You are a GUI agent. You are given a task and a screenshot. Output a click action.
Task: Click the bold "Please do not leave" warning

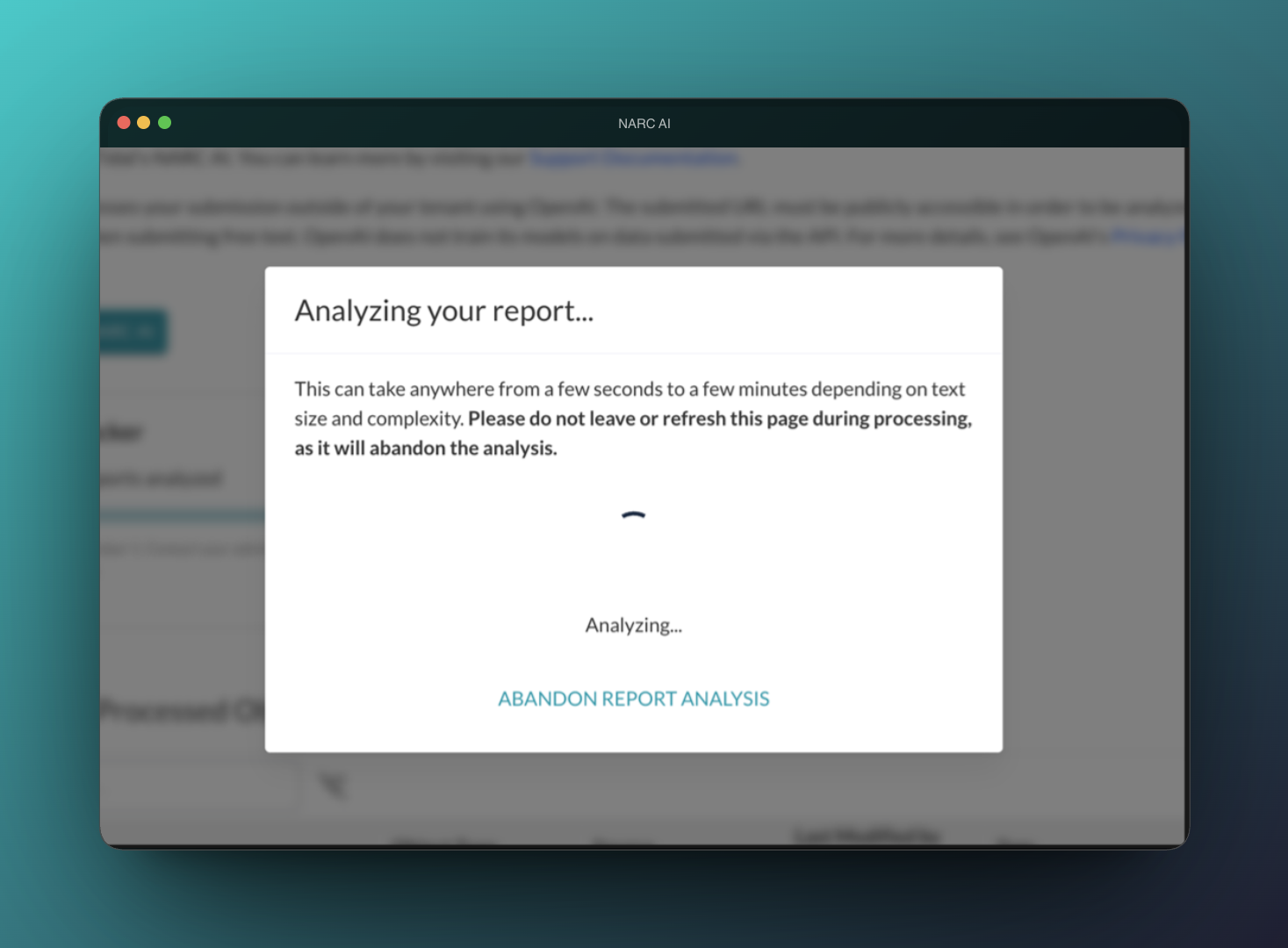(719, 419)
